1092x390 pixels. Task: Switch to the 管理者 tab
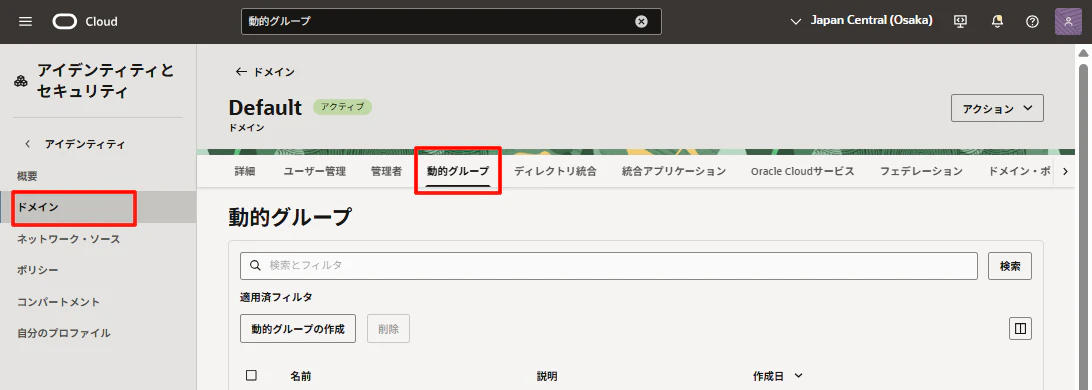387,171
